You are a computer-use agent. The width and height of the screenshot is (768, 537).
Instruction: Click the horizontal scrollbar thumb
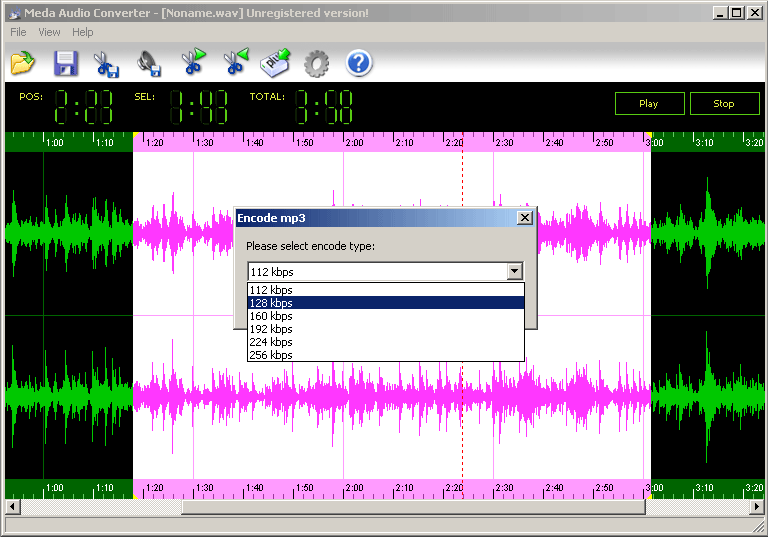pos(413,507)
